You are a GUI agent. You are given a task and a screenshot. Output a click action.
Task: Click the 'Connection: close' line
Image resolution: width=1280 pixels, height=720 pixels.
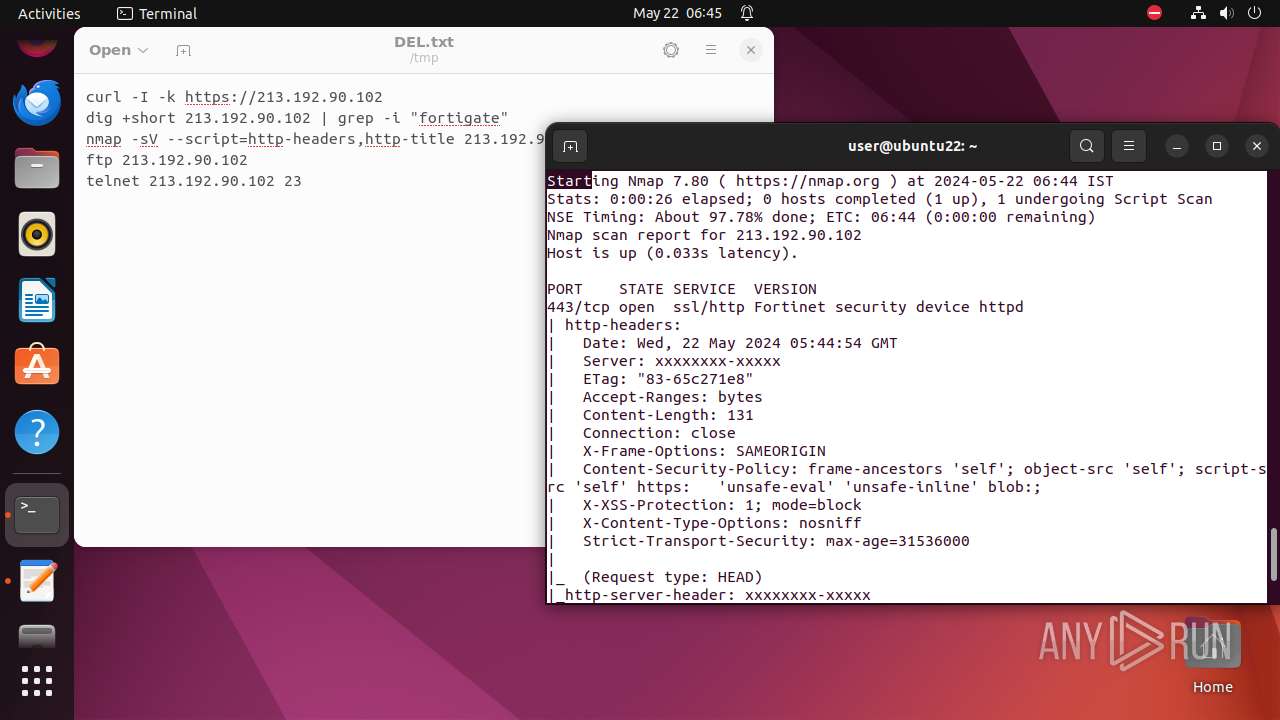click(659, 433)
